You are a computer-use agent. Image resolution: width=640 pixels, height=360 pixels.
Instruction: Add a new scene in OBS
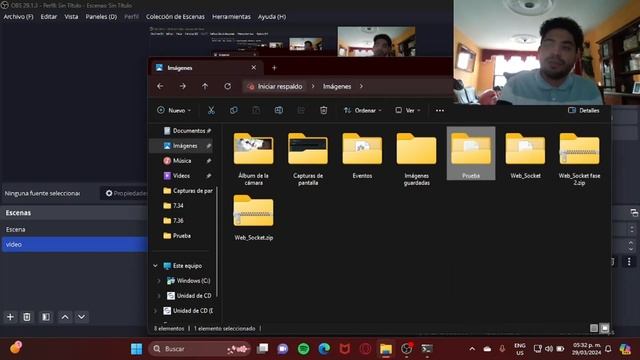point(10,317)
